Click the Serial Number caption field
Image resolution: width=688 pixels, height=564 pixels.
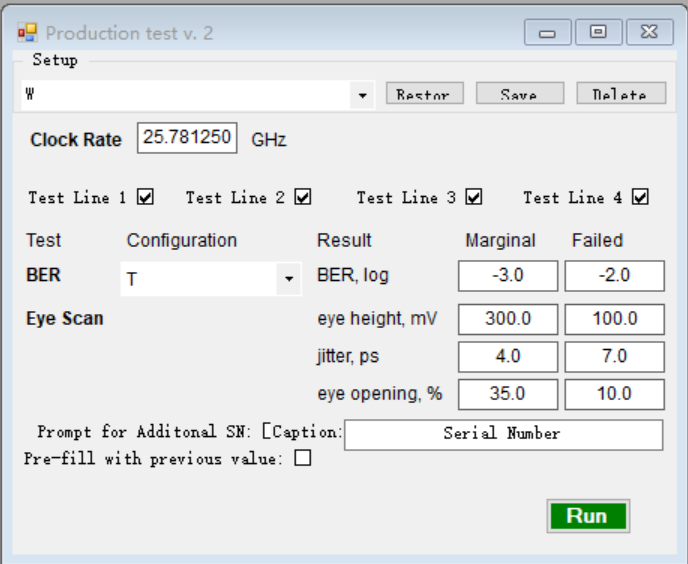pyautogui.click(x=503, y=434)
